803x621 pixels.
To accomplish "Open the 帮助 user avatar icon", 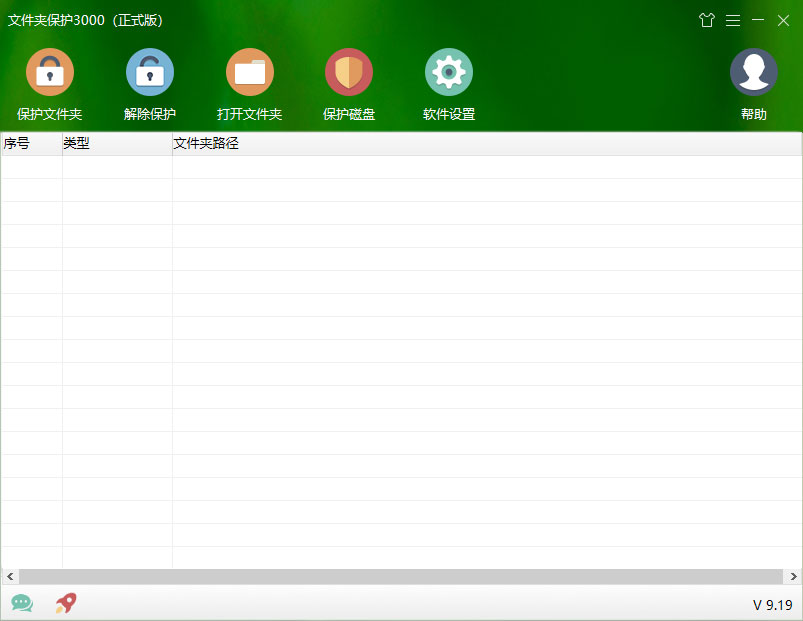I will coord(753,72).
